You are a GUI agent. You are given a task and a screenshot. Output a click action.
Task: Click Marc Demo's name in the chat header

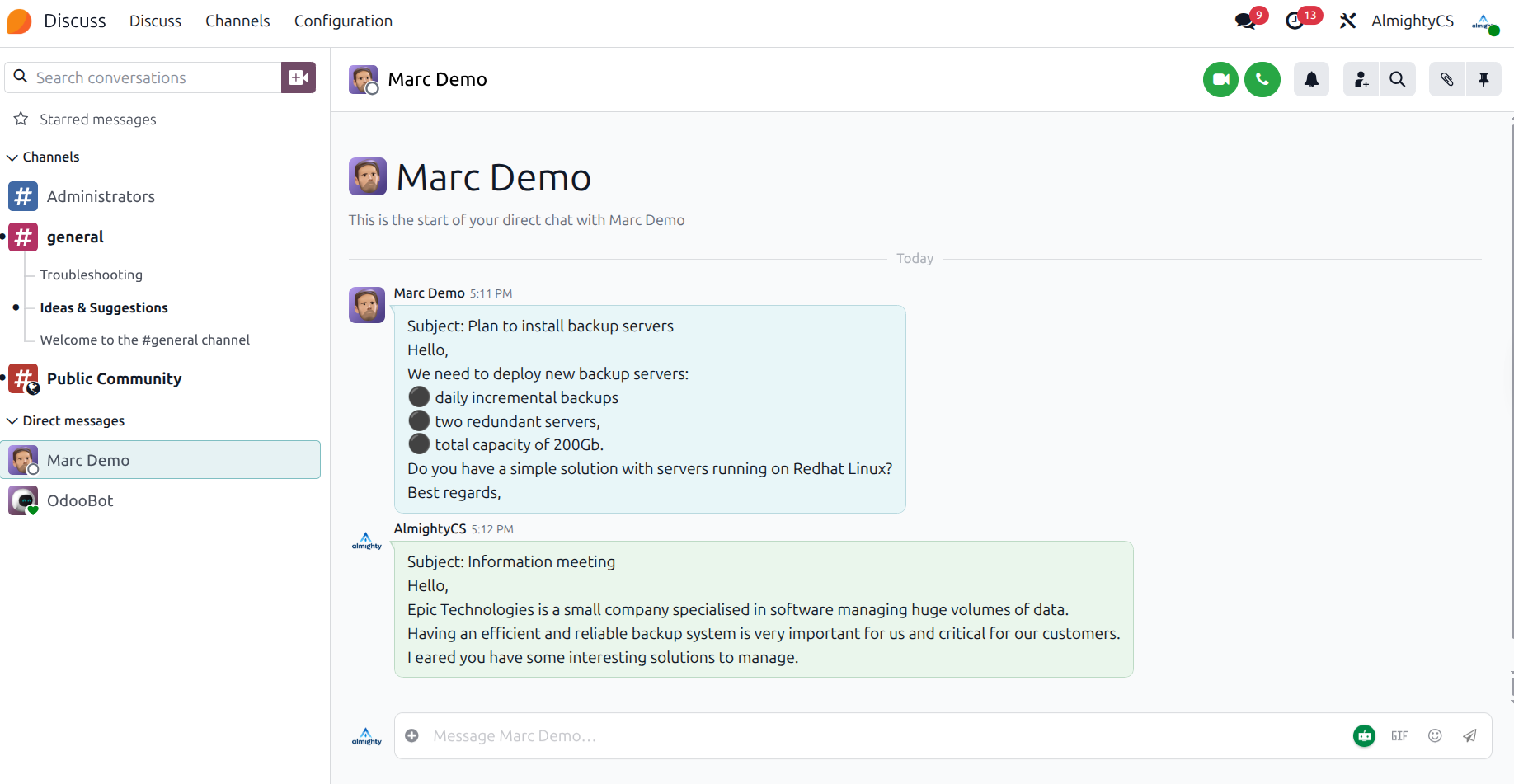pyautogui.click(x=437, y=80)
